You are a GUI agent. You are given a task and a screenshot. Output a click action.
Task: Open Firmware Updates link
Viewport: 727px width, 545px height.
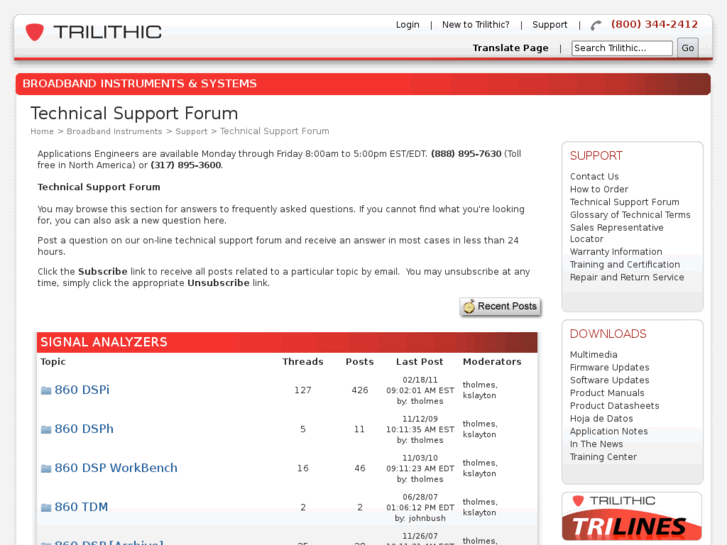click(x=610, y=367)
